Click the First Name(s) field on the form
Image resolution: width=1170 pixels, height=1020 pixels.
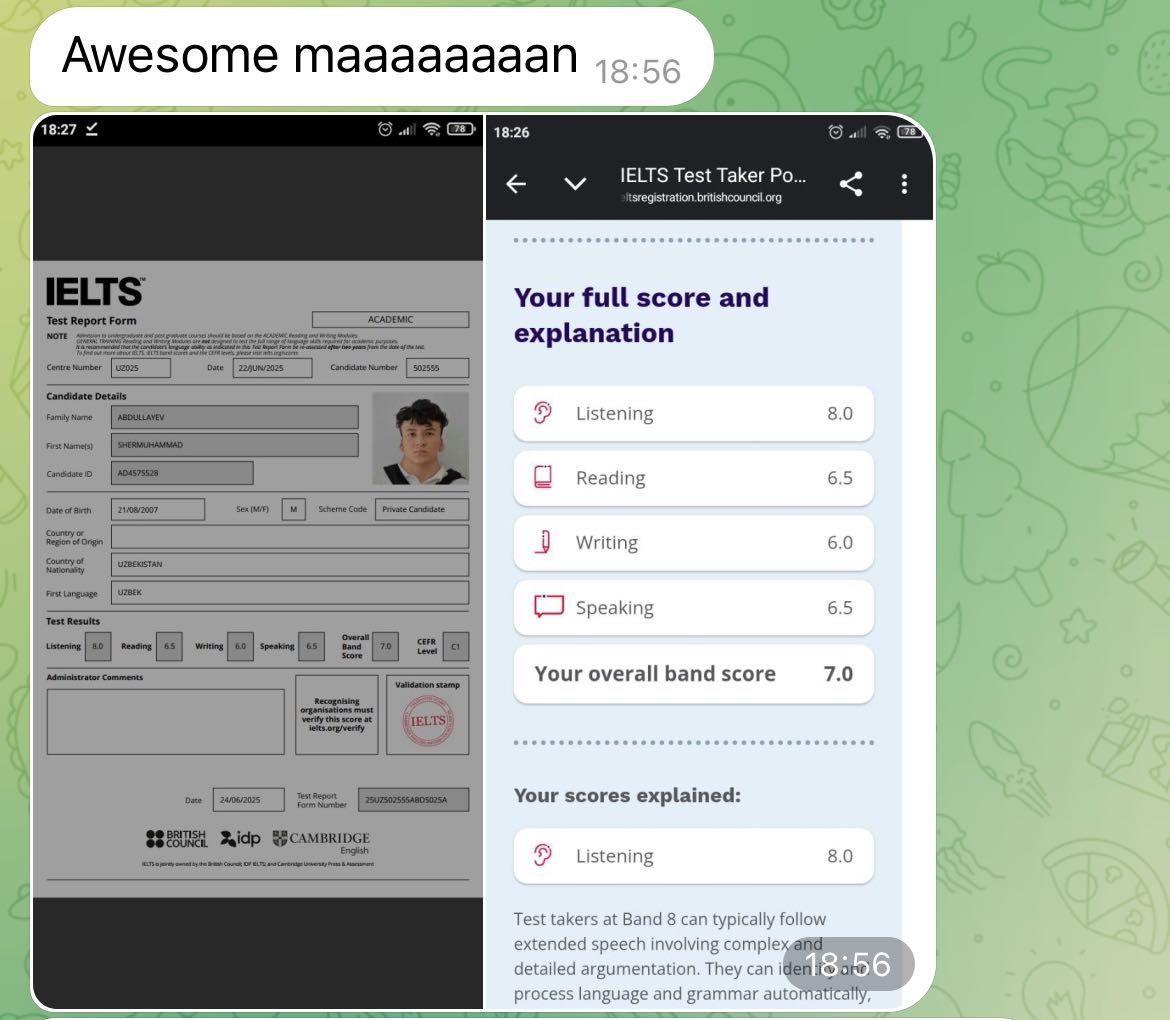[234, 445]
